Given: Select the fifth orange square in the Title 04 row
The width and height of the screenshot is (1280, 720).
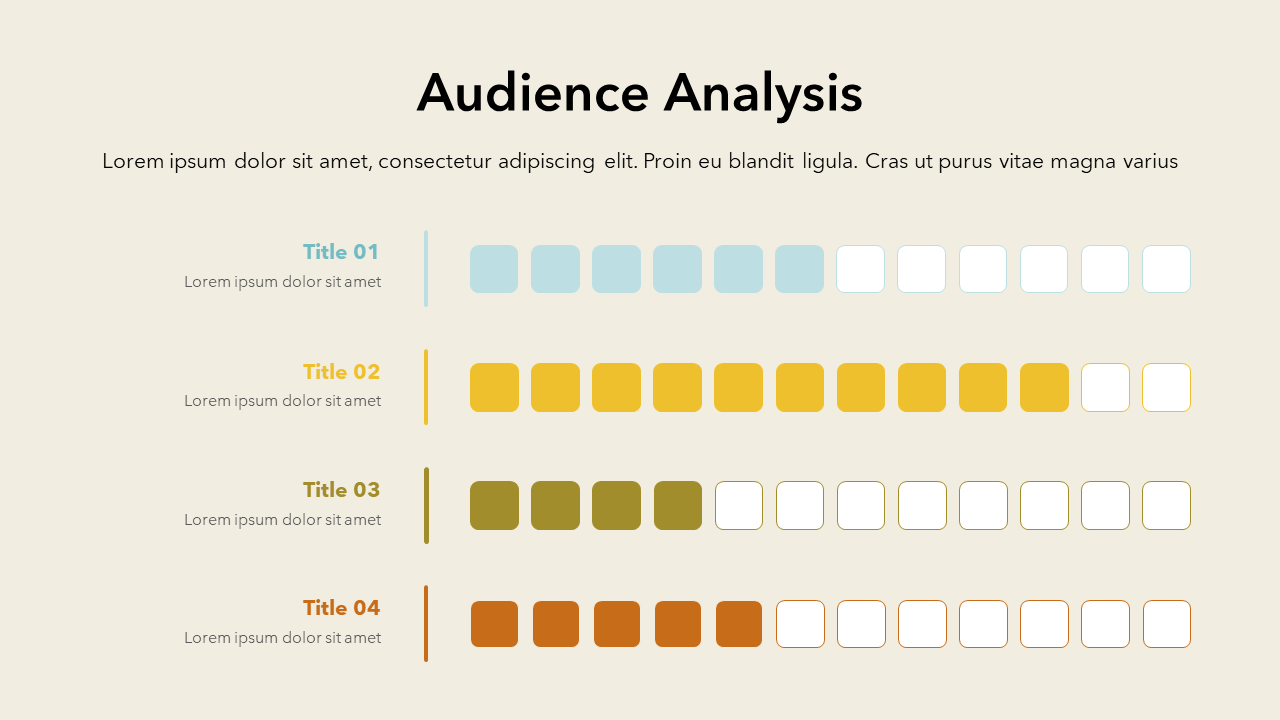Looking at the screenshot, I should 738,624.
